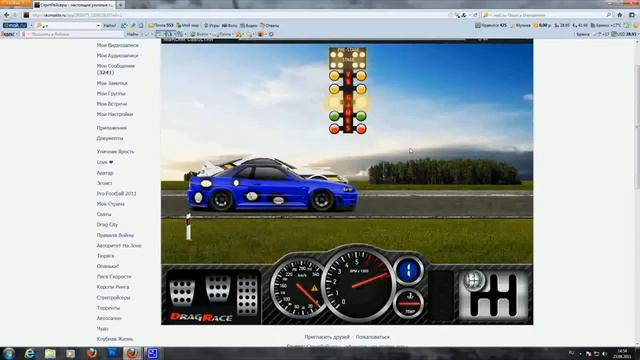Click the browser home icon
The image size is (640, 360).
coord(620,15)
